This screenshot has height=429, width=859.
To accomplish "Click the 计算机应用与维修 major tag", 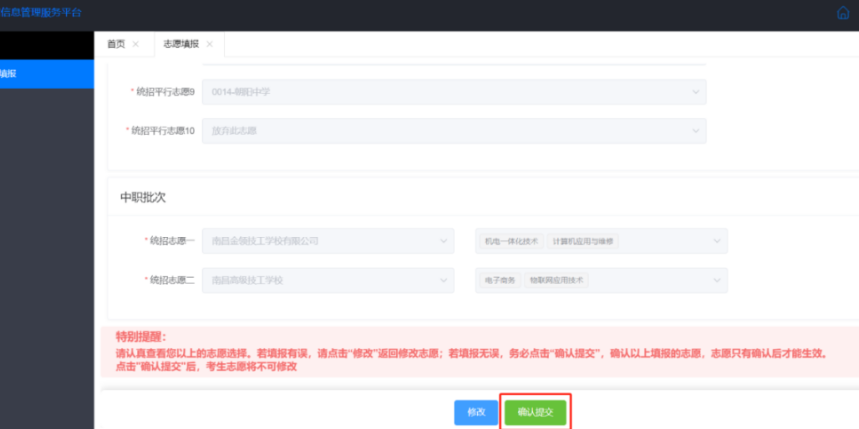I will coord(582,241).
